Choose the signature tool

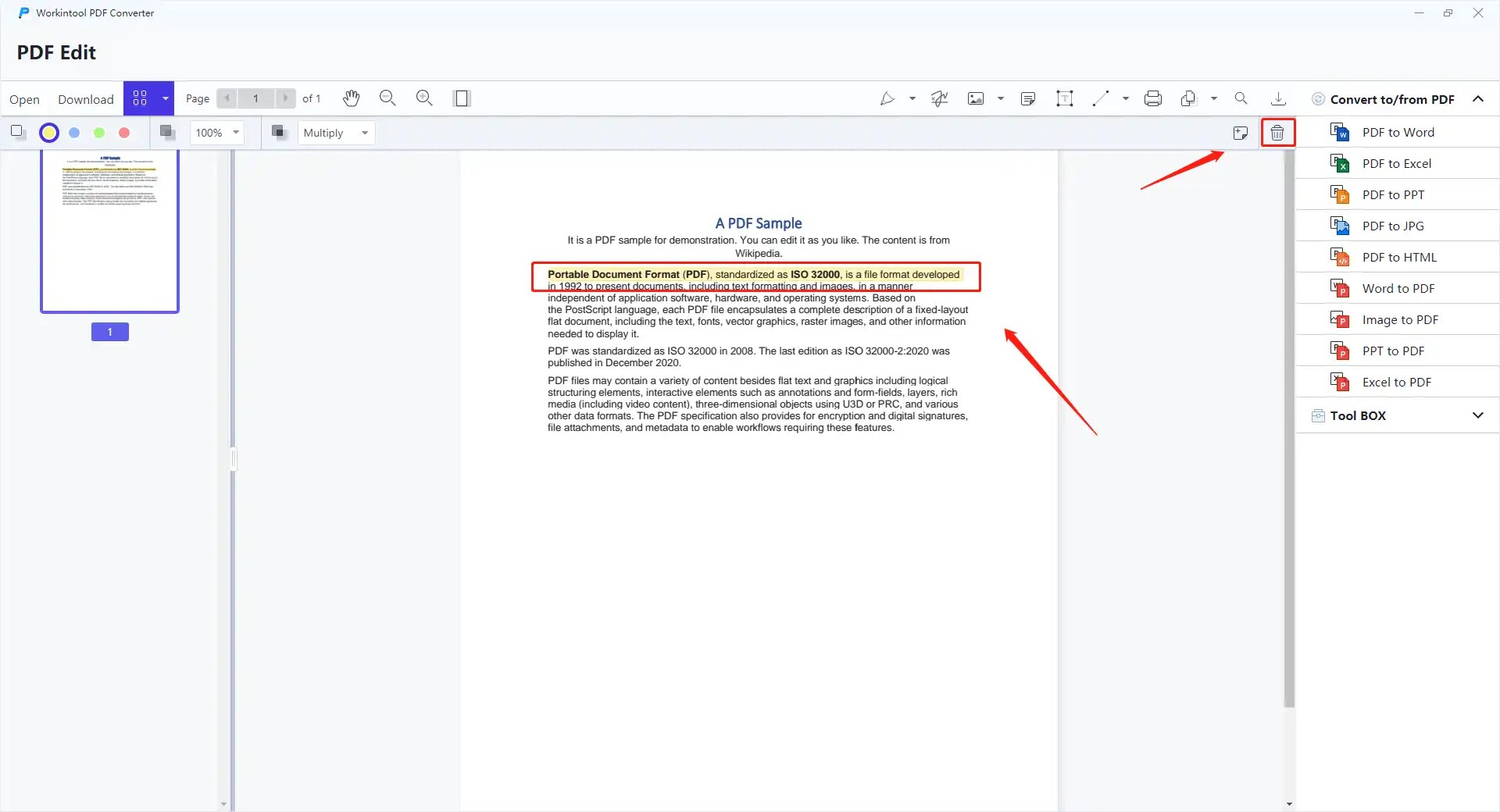[x=938, y=98]
